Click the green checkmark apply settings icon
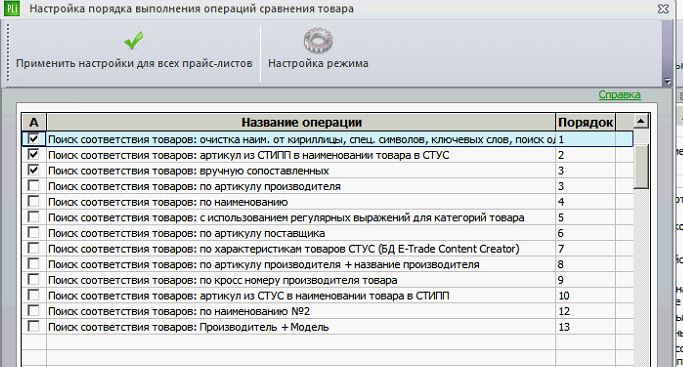Viewport: 683px width, 367px height. (x=133, y=40)
